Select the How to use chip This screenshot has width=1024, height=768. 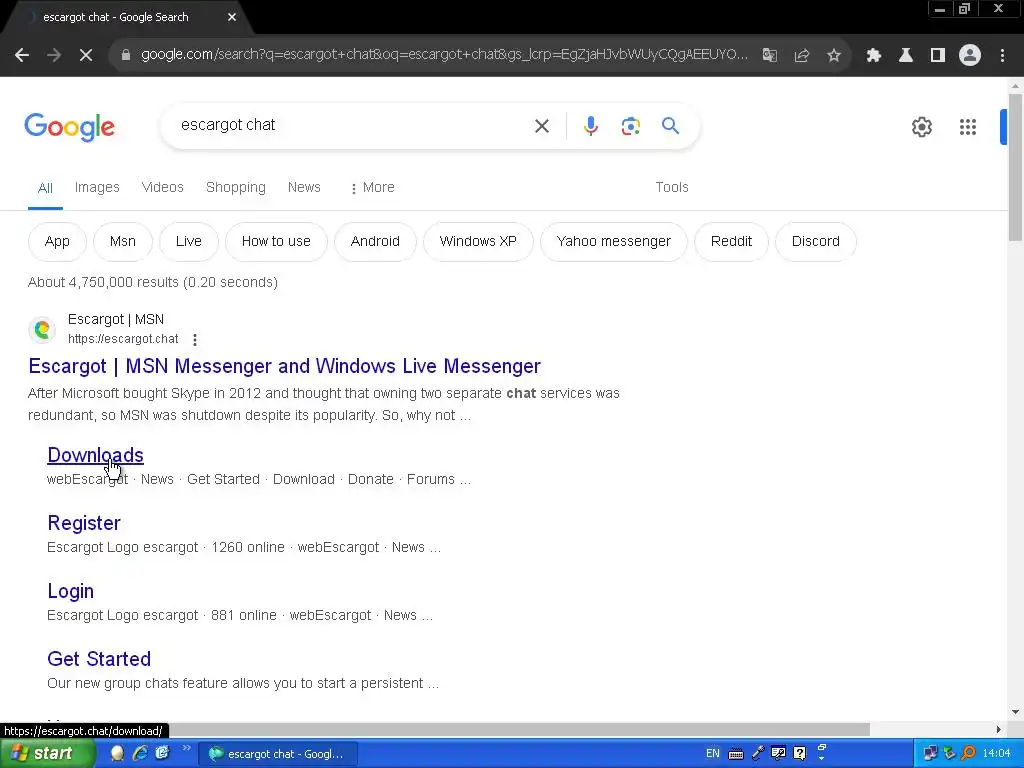pyautogui.click(x=276, y=242)
